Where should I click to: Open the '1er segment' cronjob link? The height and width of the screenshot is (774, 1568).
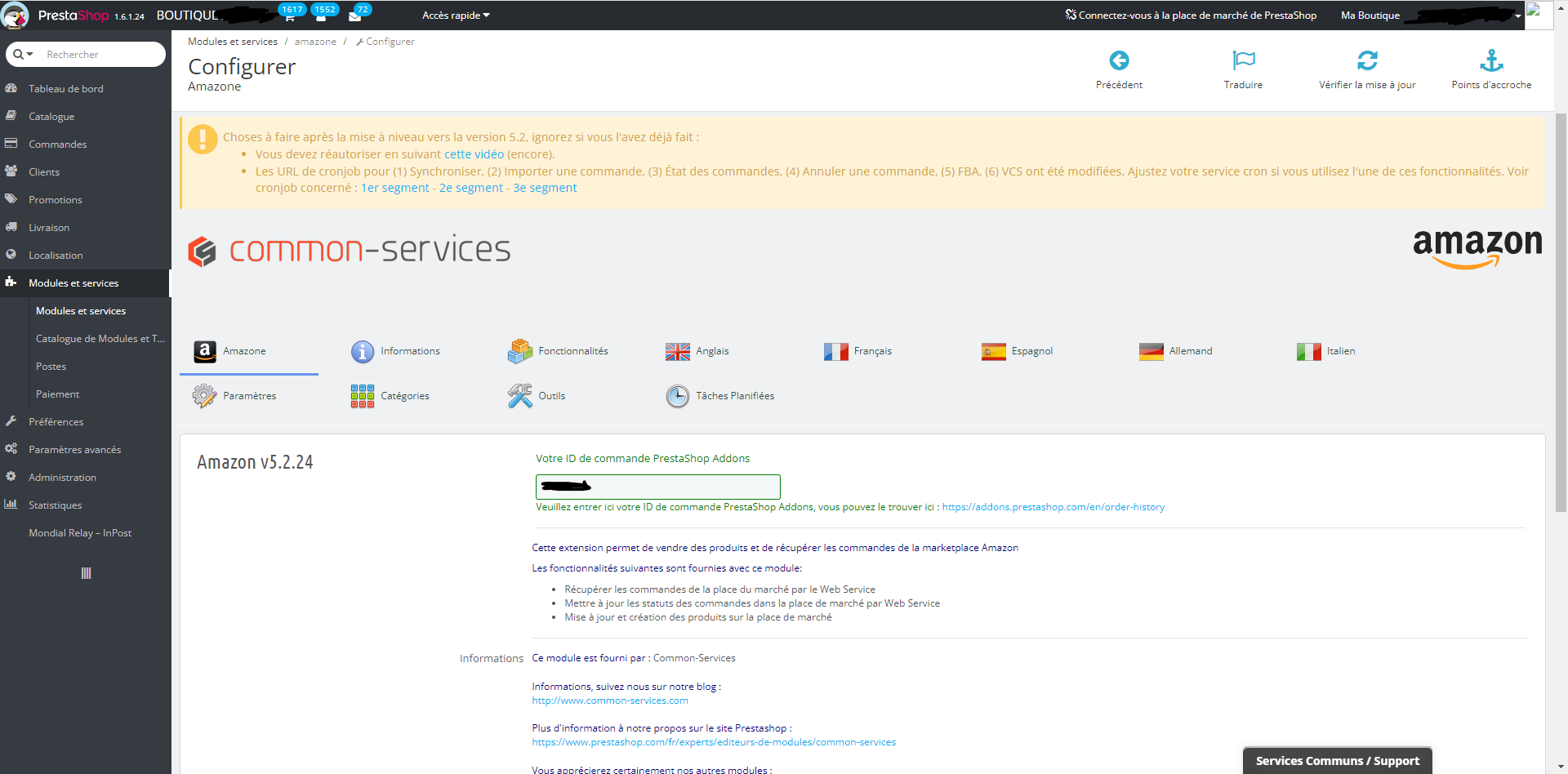pos(395,188)
